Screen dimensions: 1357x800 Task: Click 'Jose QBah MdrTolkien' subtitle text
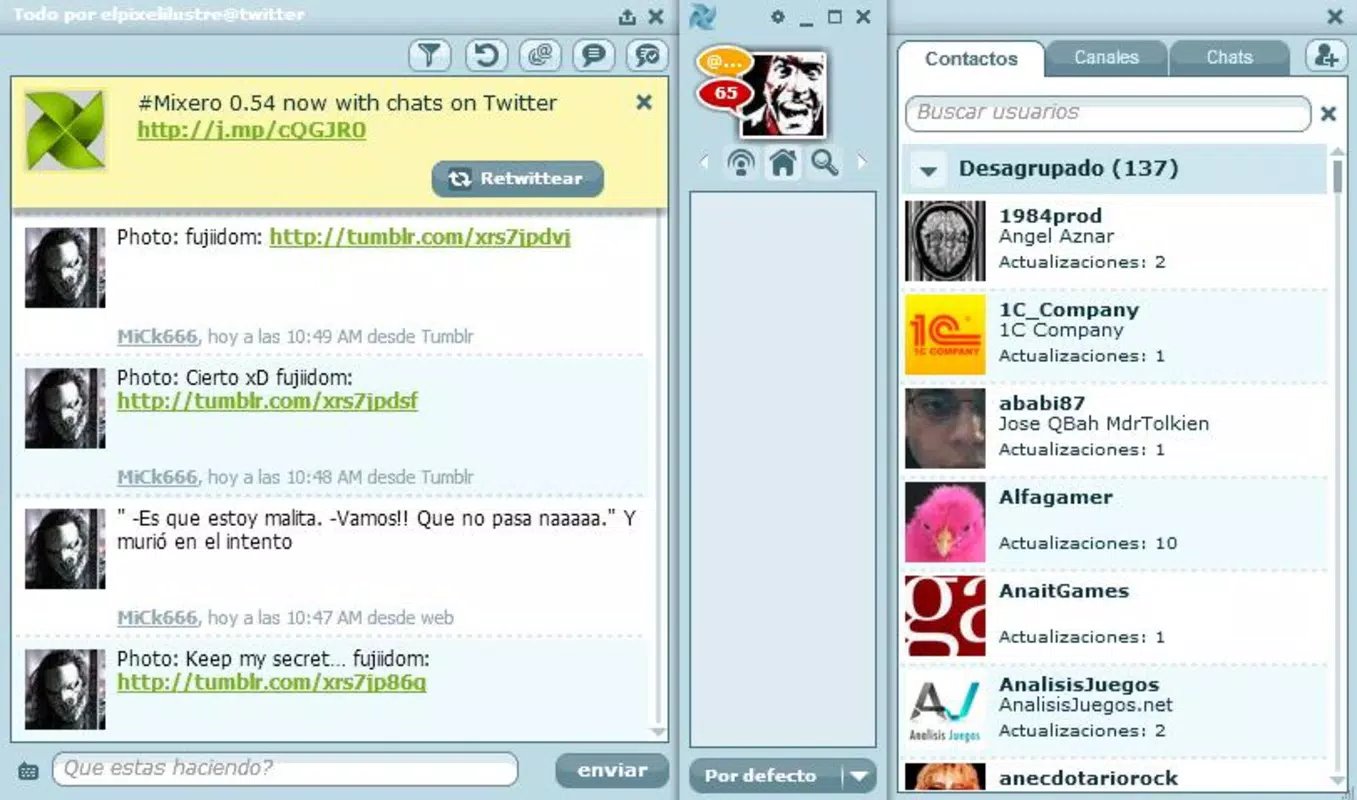pyautogui.click(x=1104, y=424)
